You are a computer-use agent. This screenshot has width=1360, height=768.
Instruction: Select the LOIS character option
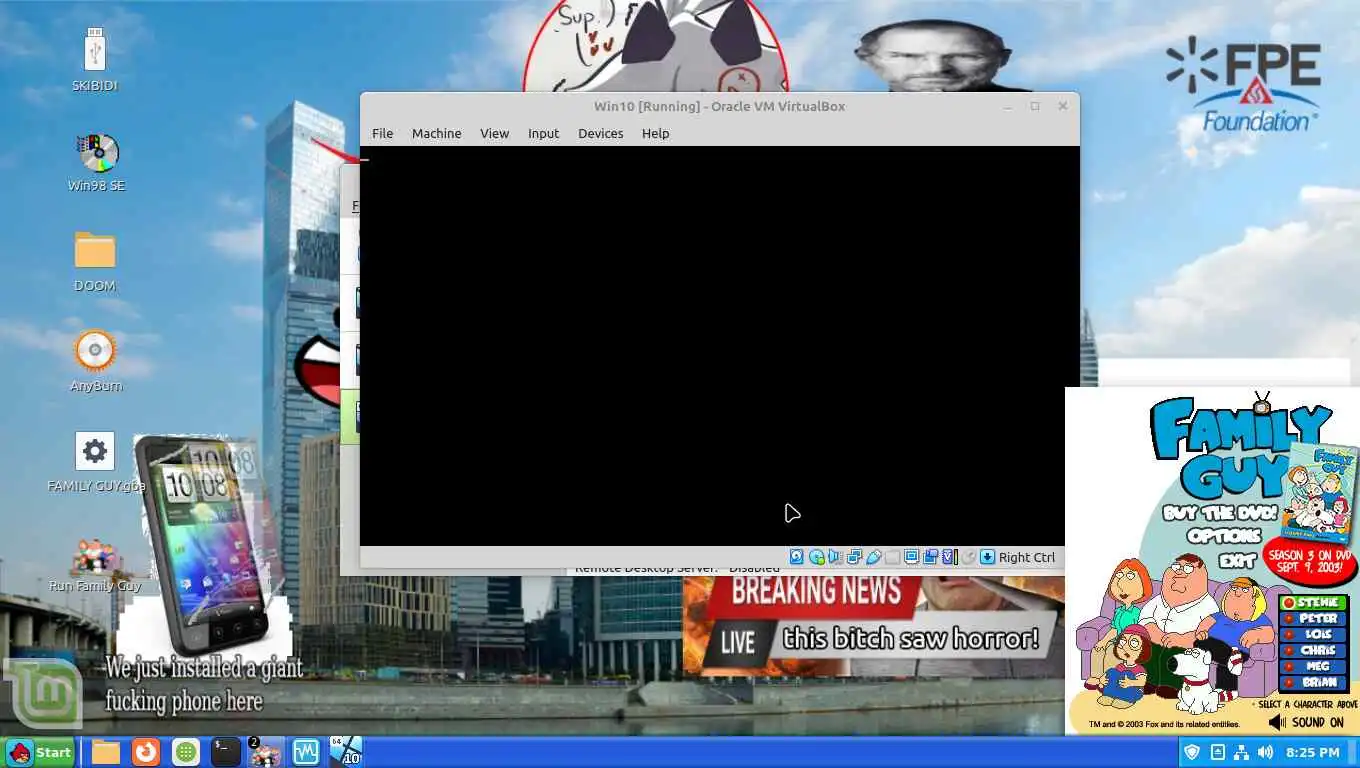1315,635
